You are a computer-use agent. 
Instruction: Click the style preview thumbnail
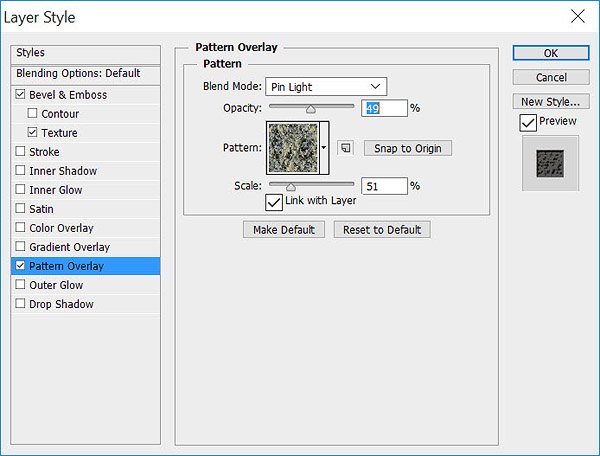click(x=550, y=163)
